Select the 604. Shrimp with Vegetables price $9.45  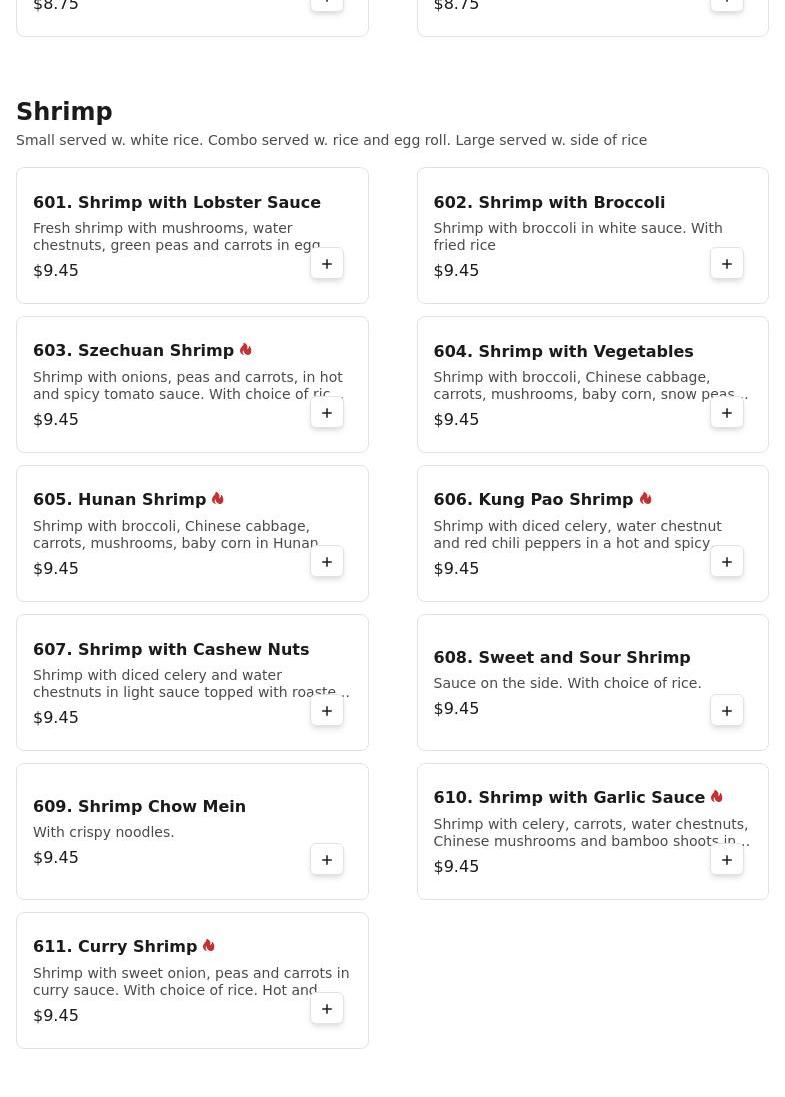click(x=456, y=419)
